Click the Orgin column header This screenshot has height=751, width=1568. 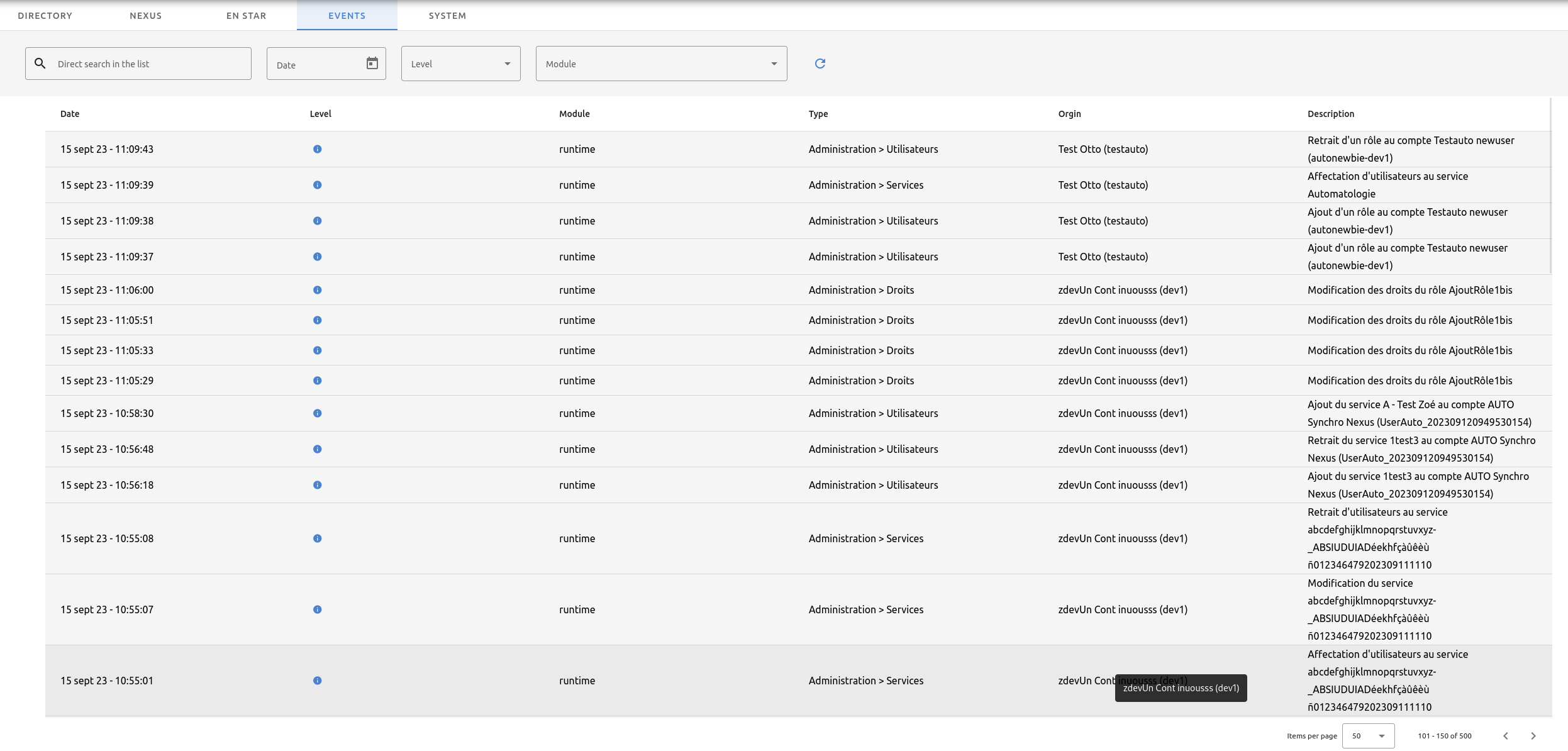[1070, 114]
